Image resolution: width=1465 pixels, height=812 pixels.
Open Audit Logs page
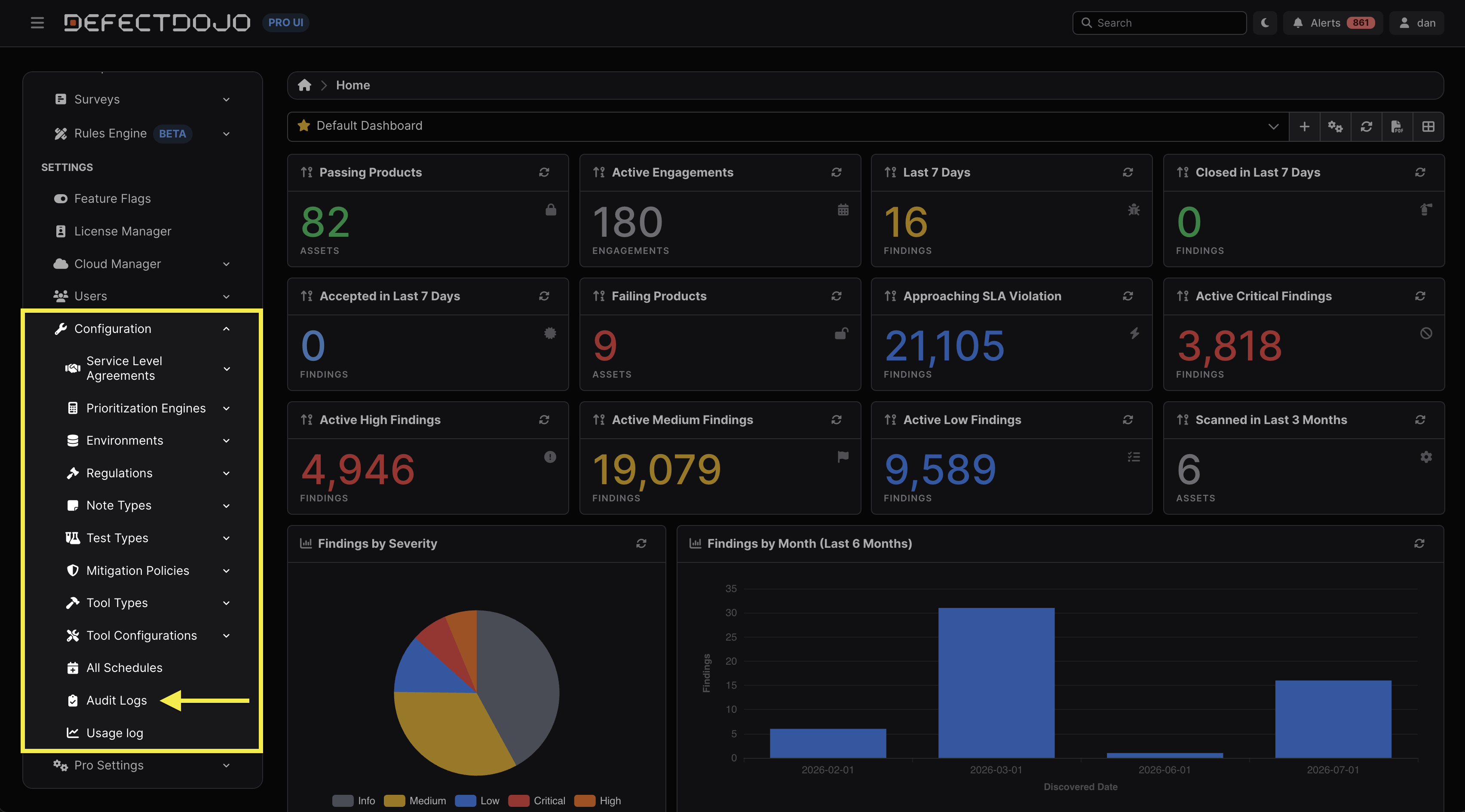[x=116, y=701]
